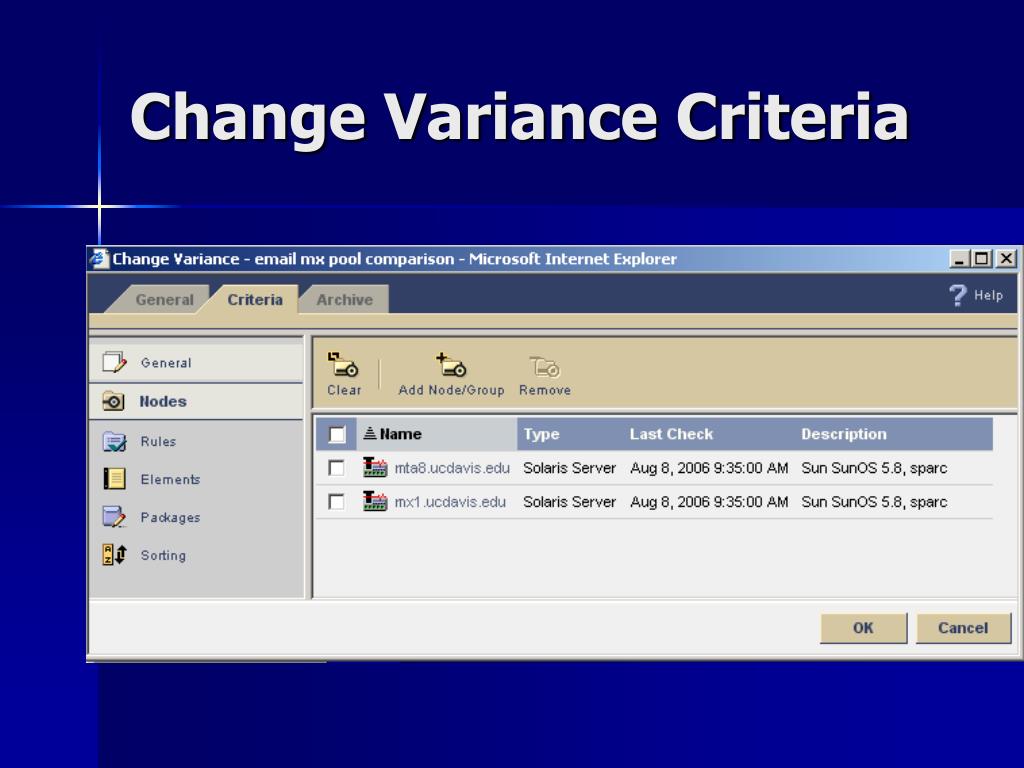The width and height of the screenshot is (1024, 768).
Task: Check the box for mta8.ucdavis.edu row
Action: (x=336, y=468)
